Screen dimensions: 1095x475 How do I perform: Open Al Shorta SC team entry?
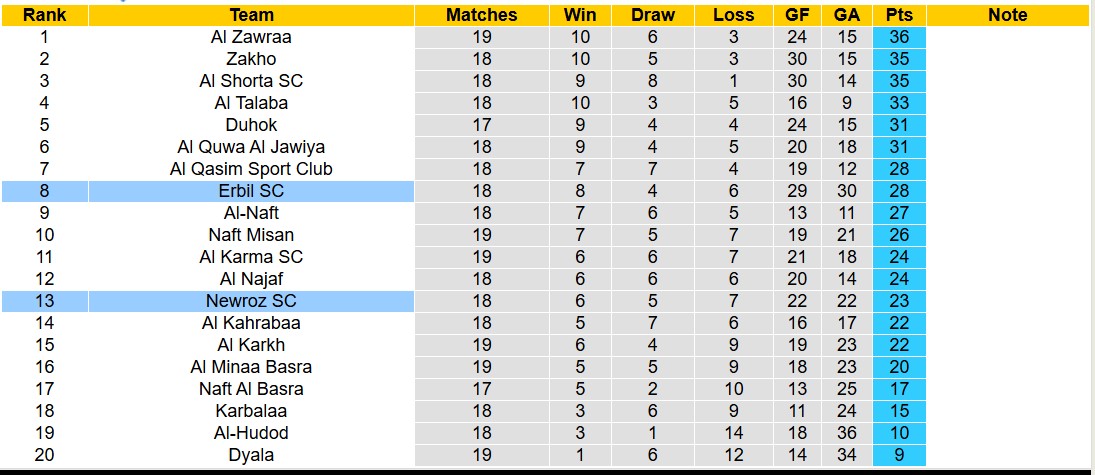coord(251,81)
